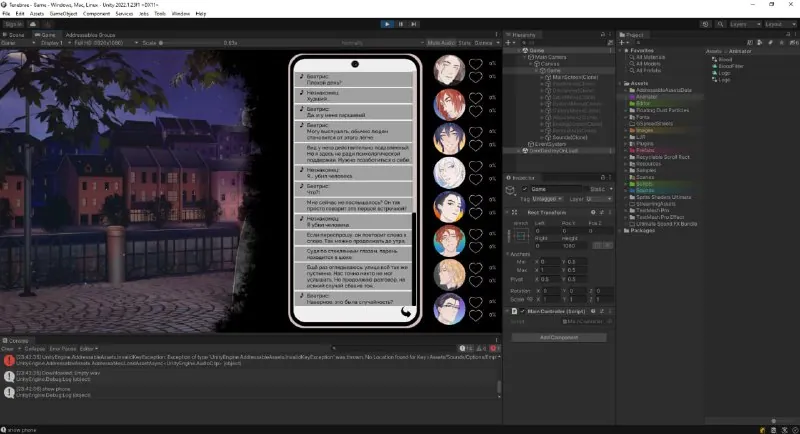
Task: Click the red-haired character's top heart icon
Action: click(476, 98)
